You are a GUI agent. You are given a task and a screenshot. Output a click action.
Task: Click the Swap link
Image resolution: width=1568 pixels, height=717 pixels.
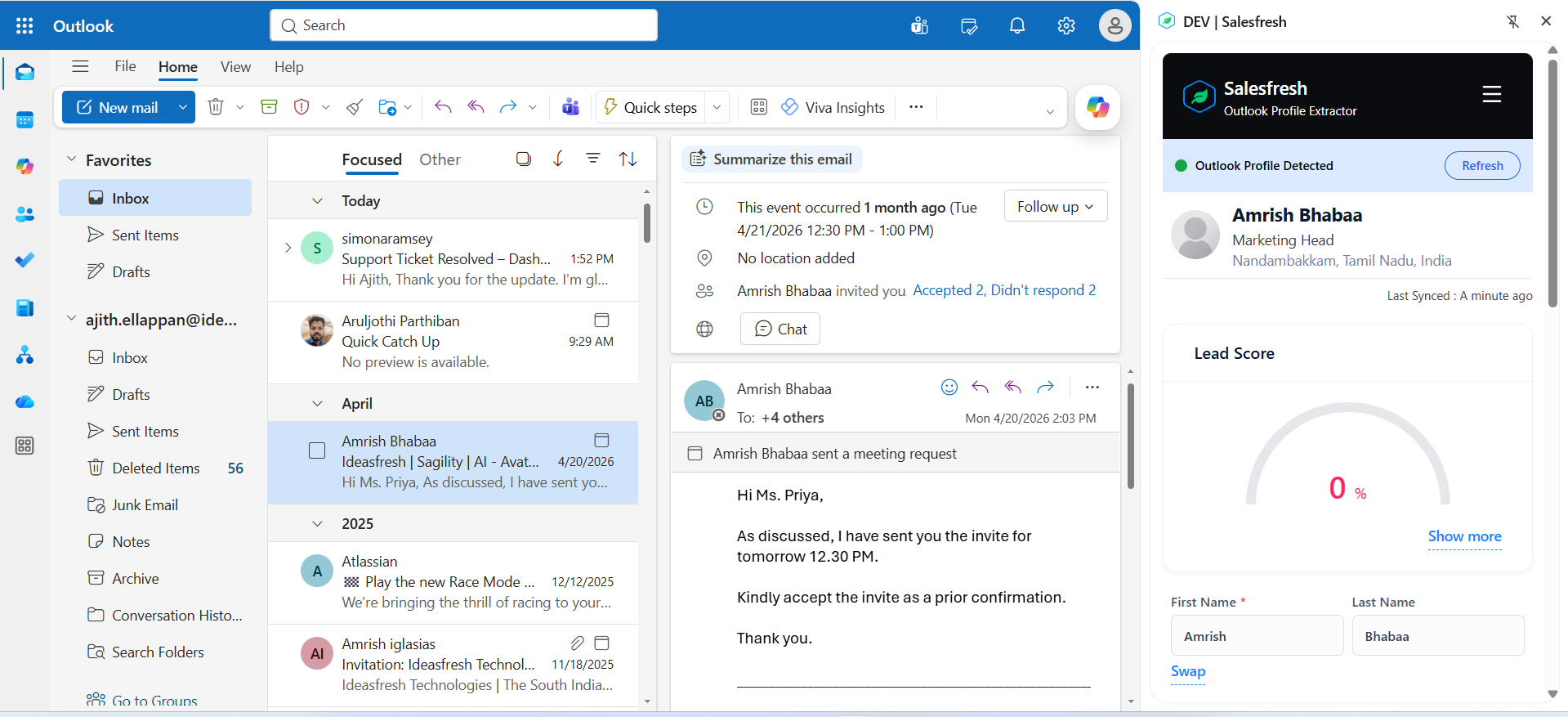click(1188, 671)
